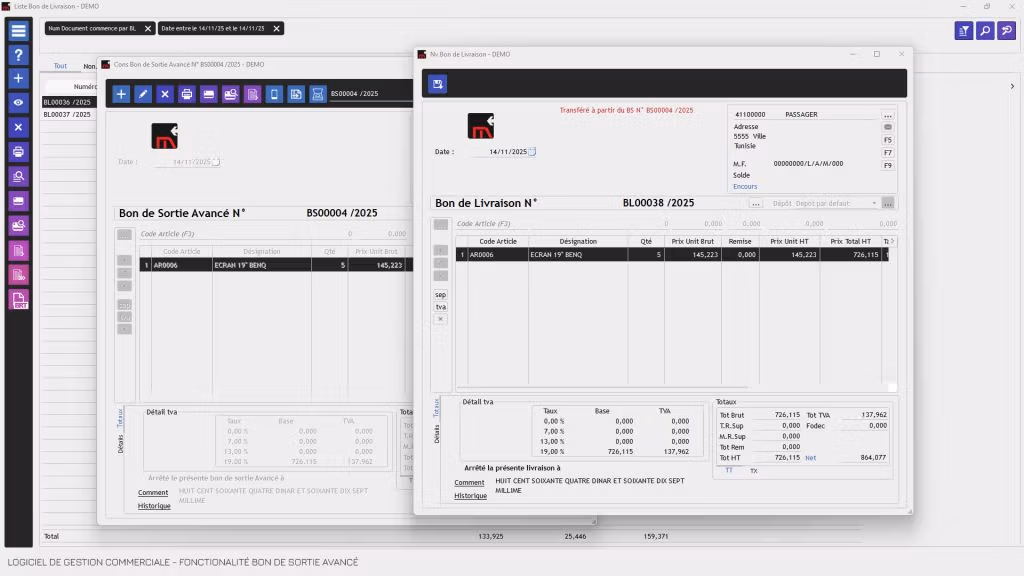The height and width of the screenshot is (576, 1024).
Task: Click the mobile phone icon in Bon de Sortie toolbar
Action: click(274, 94)
